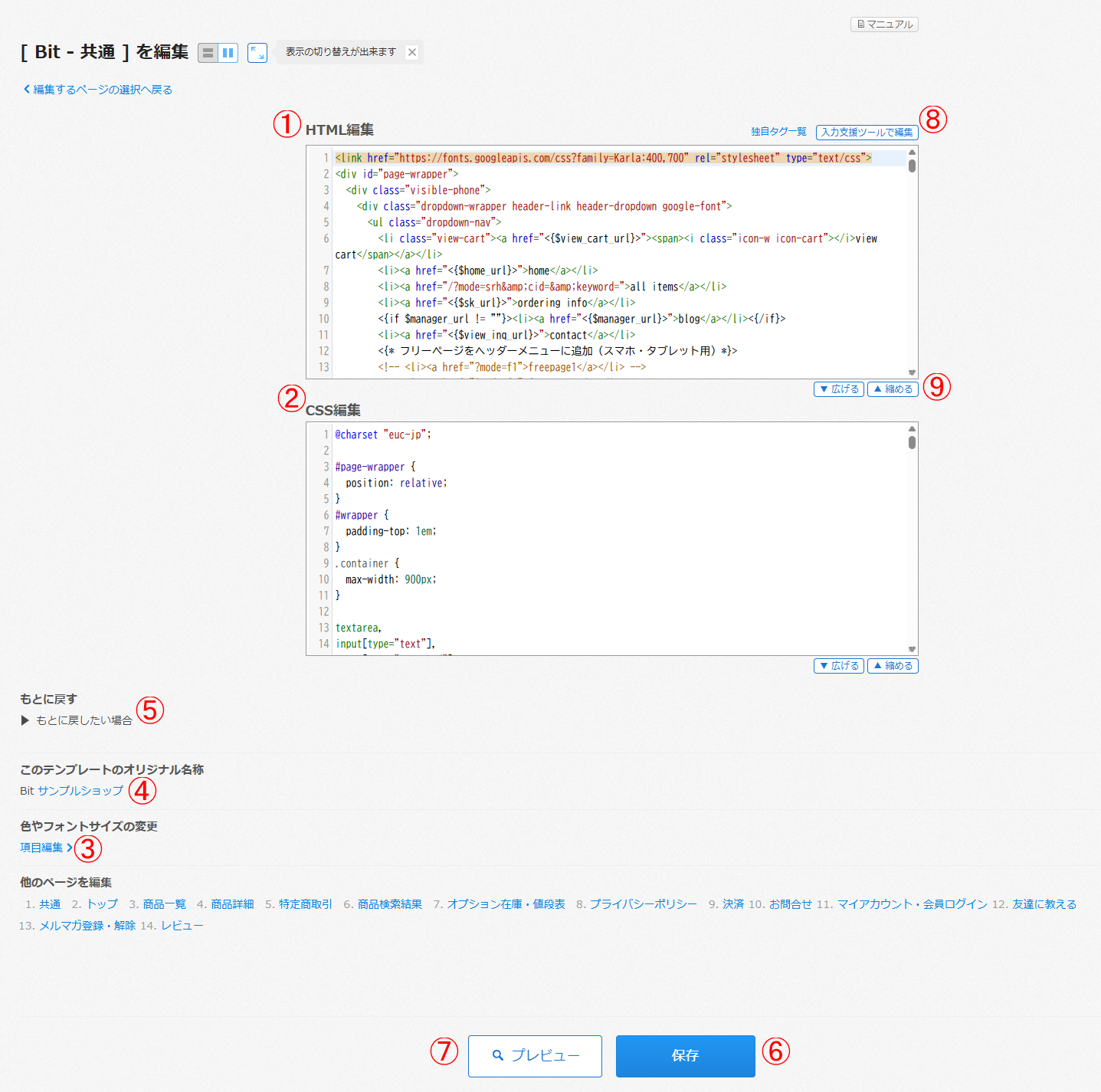
Task: Open the 商品詳細 page for editing
Action: [x=232, y=904]
